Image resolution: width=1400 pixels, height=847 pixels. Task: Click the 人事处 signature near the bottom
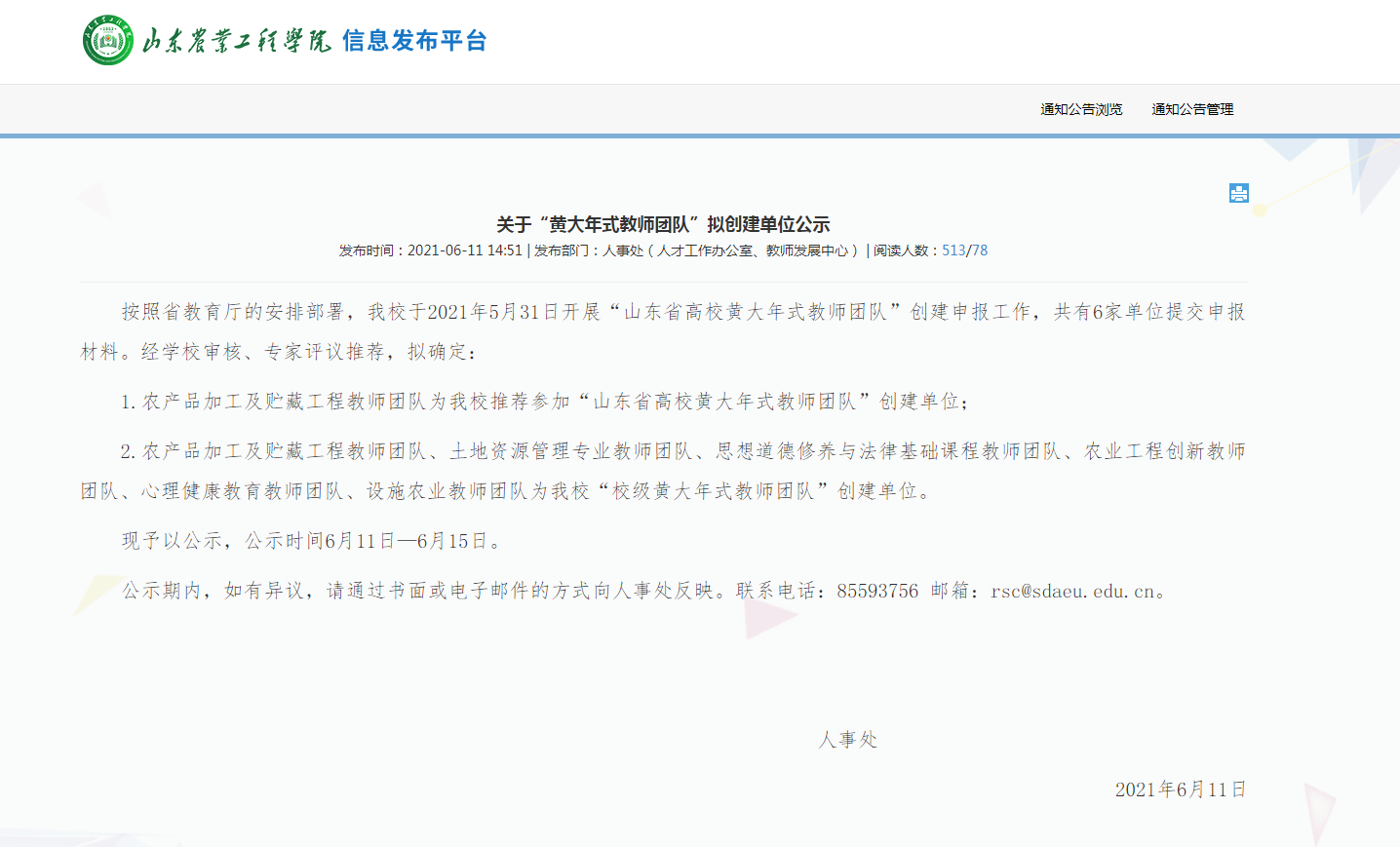pyautogui.click(x=848, y=740)
